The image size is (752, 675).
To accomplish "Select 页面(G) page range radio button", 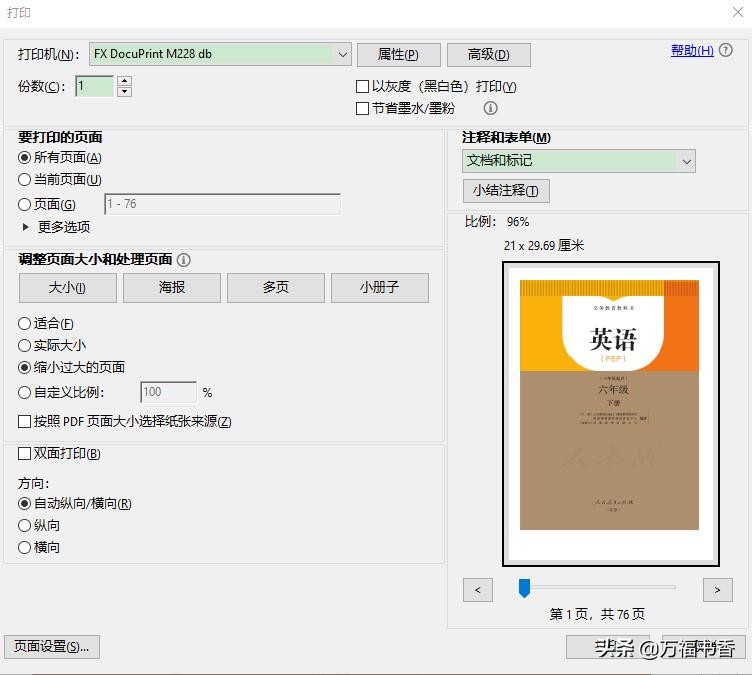I will pos(24,204).
